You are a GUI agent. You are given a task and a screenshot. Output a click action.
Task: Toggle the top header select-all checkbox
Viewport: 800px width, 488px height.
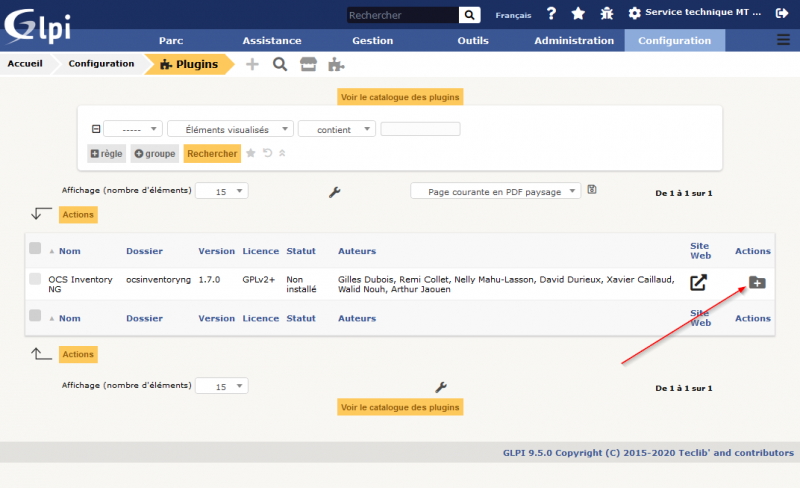[x=35, y=248]
